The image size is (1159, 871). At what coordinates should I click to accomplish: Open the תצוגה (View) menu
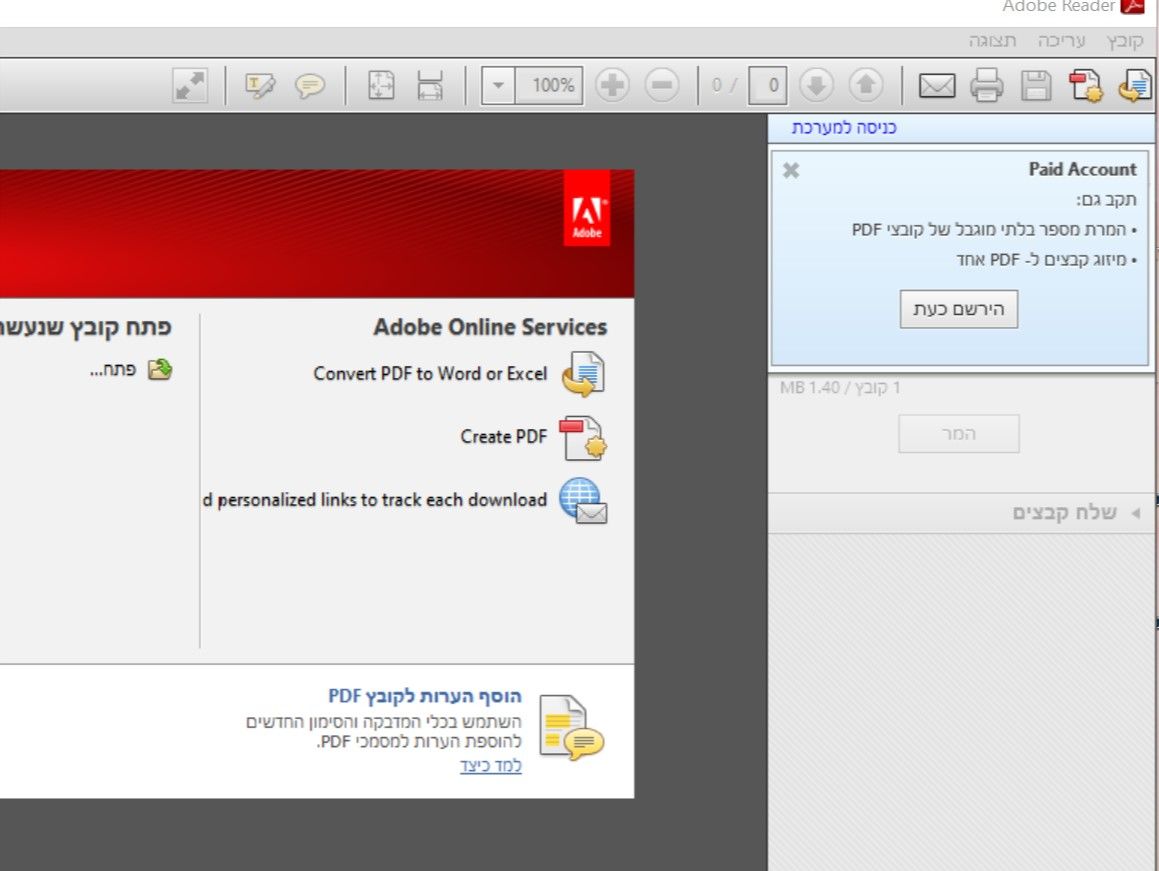click(992, 41)
